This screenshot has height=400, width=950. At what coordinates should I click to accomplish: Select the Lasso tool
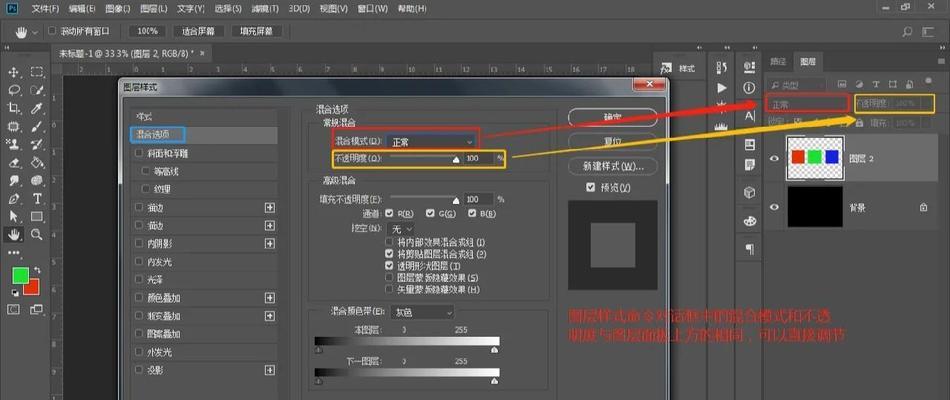coord(13,90)
